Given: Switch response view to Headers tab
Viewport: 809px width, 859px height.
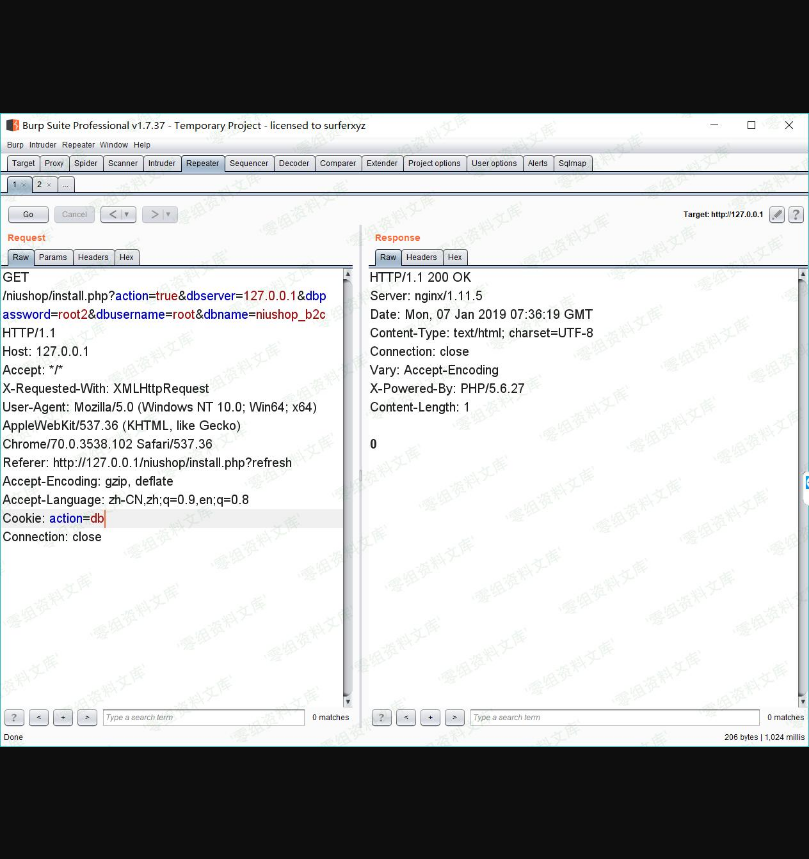Looking at the screenshot, I should tap(421, 257).
